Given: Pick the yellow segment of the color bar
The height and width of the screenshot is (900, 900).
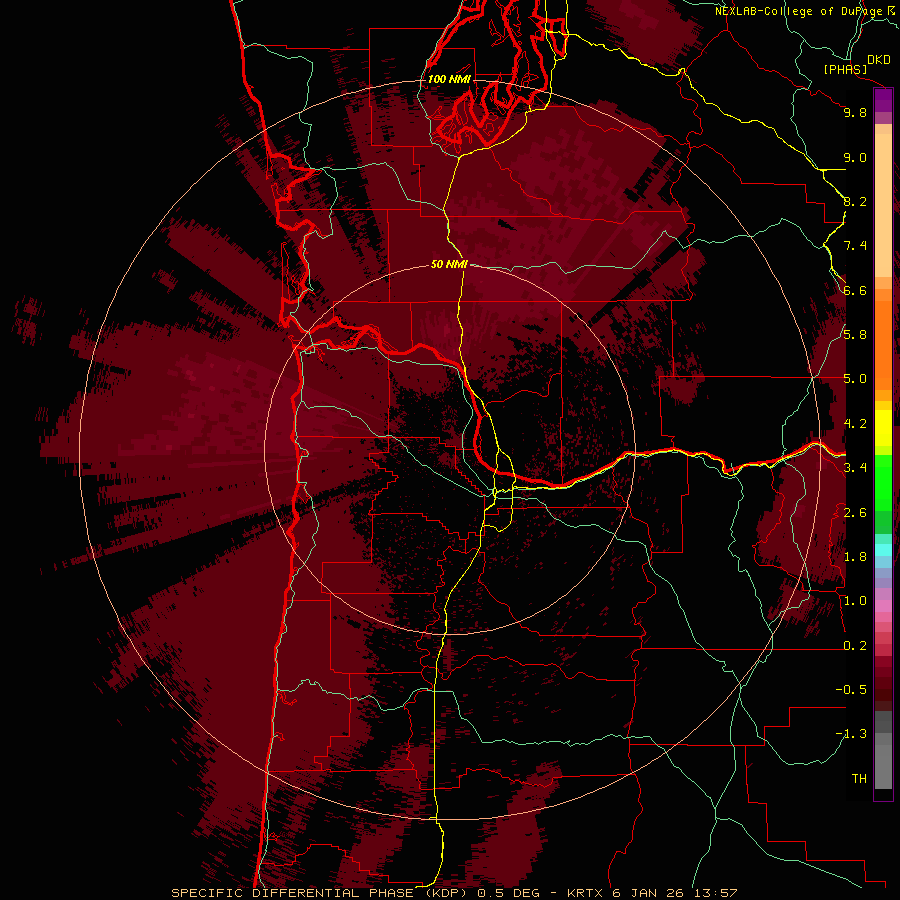Looking at the screenshot, I should click(x=883, y=428).
